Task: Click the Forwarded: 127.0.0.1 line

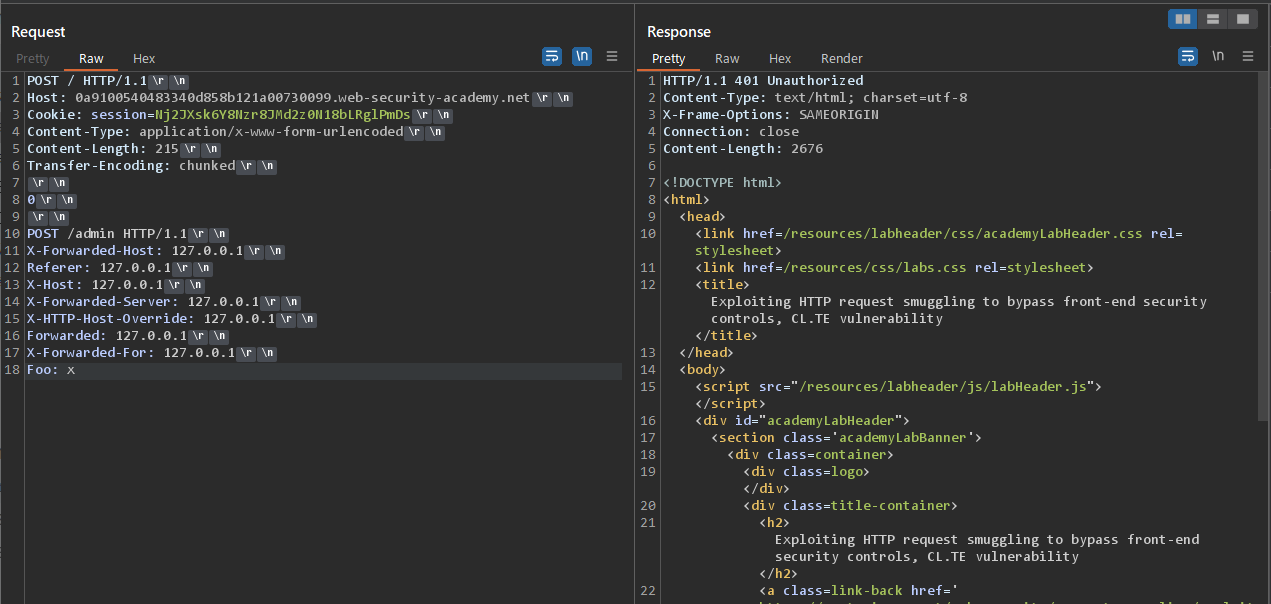Action: point(127,336)
